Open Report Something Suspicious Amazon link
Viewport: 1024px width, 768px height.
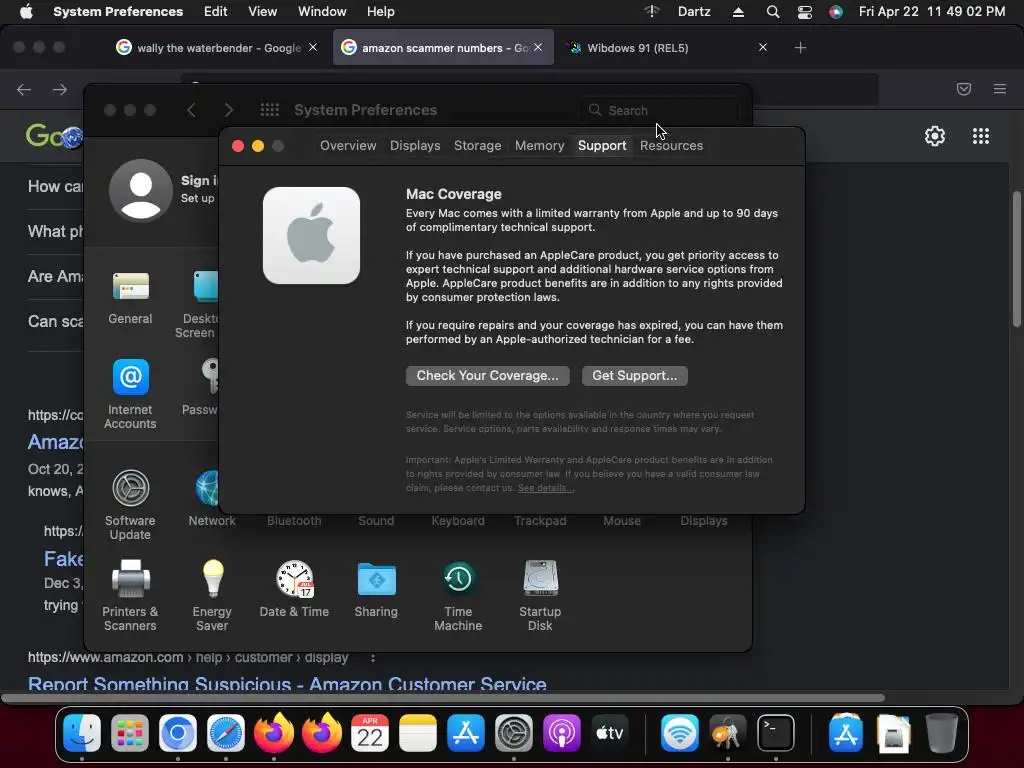point(287,684)
